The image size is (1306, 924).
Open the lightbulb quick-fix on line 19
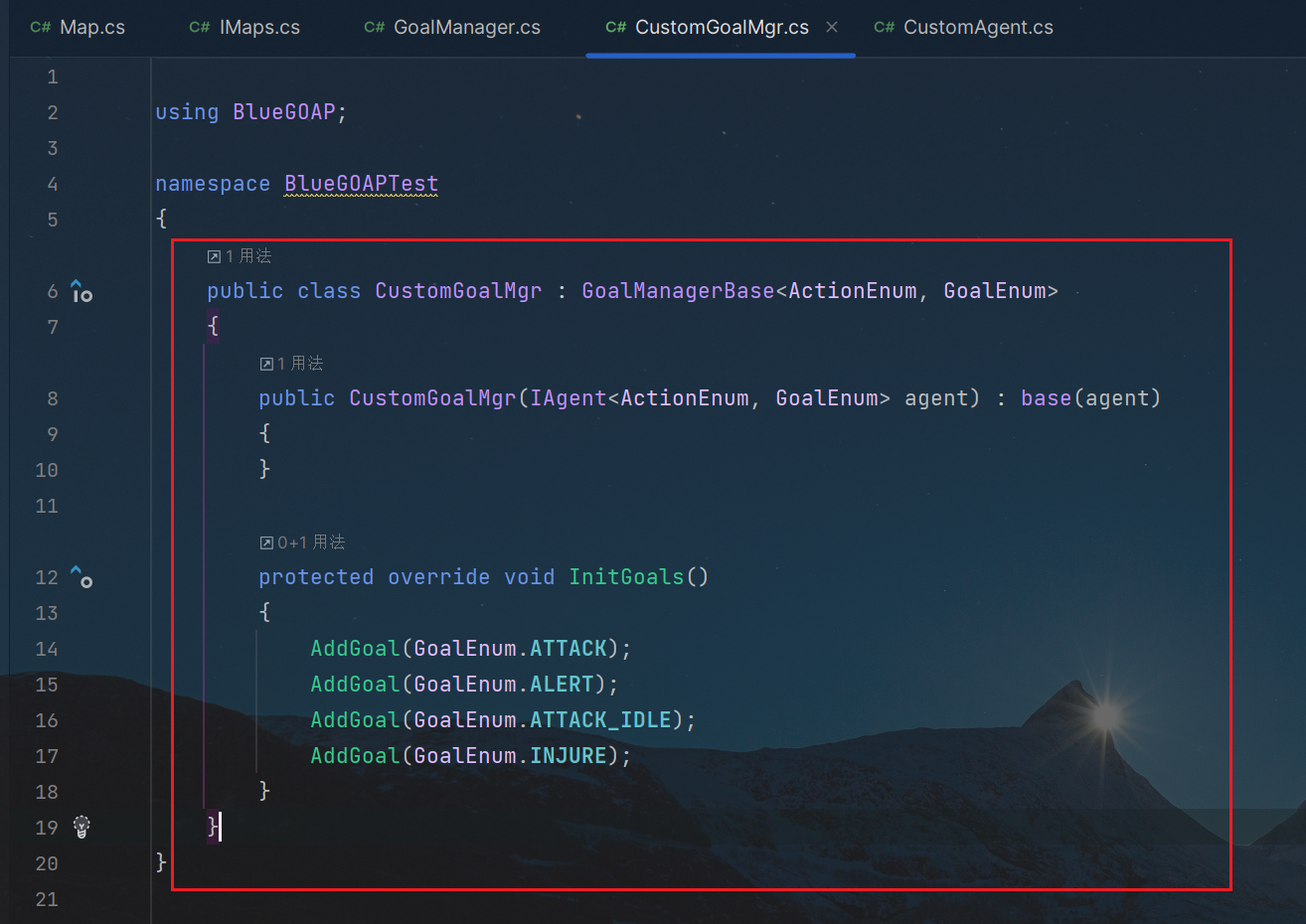pyautogui.click(x=82, y=827)
